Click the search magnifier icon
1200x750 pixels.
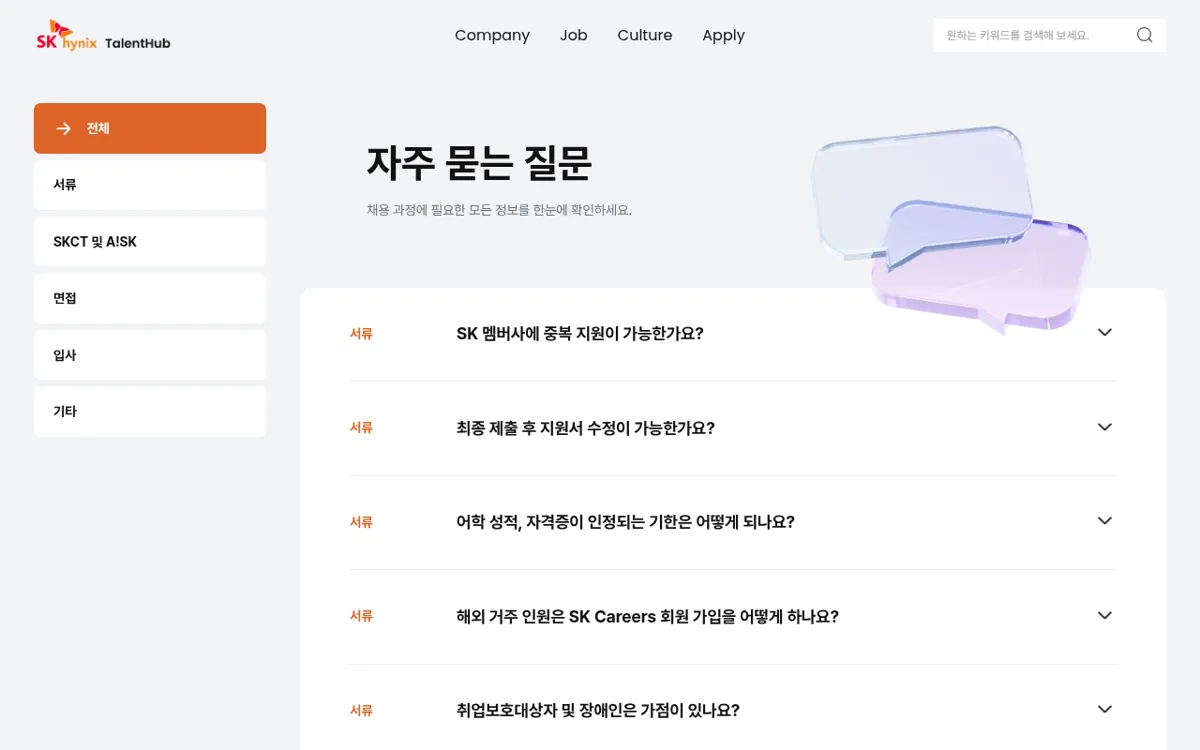click(1145, 35)
